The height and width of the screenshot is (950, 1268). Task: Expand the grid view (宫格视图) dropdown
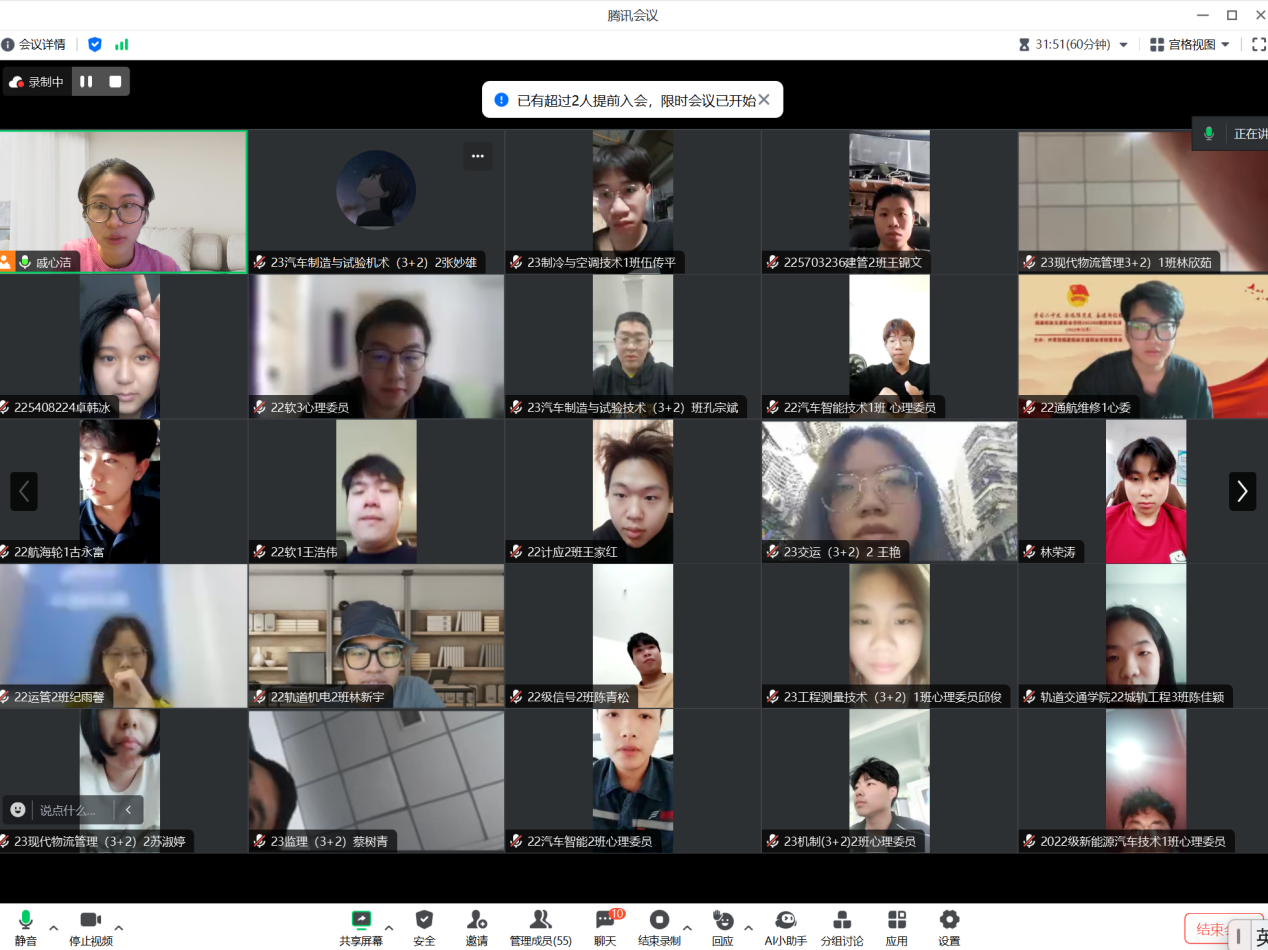pyautogui.click(x=1190, y=44)
